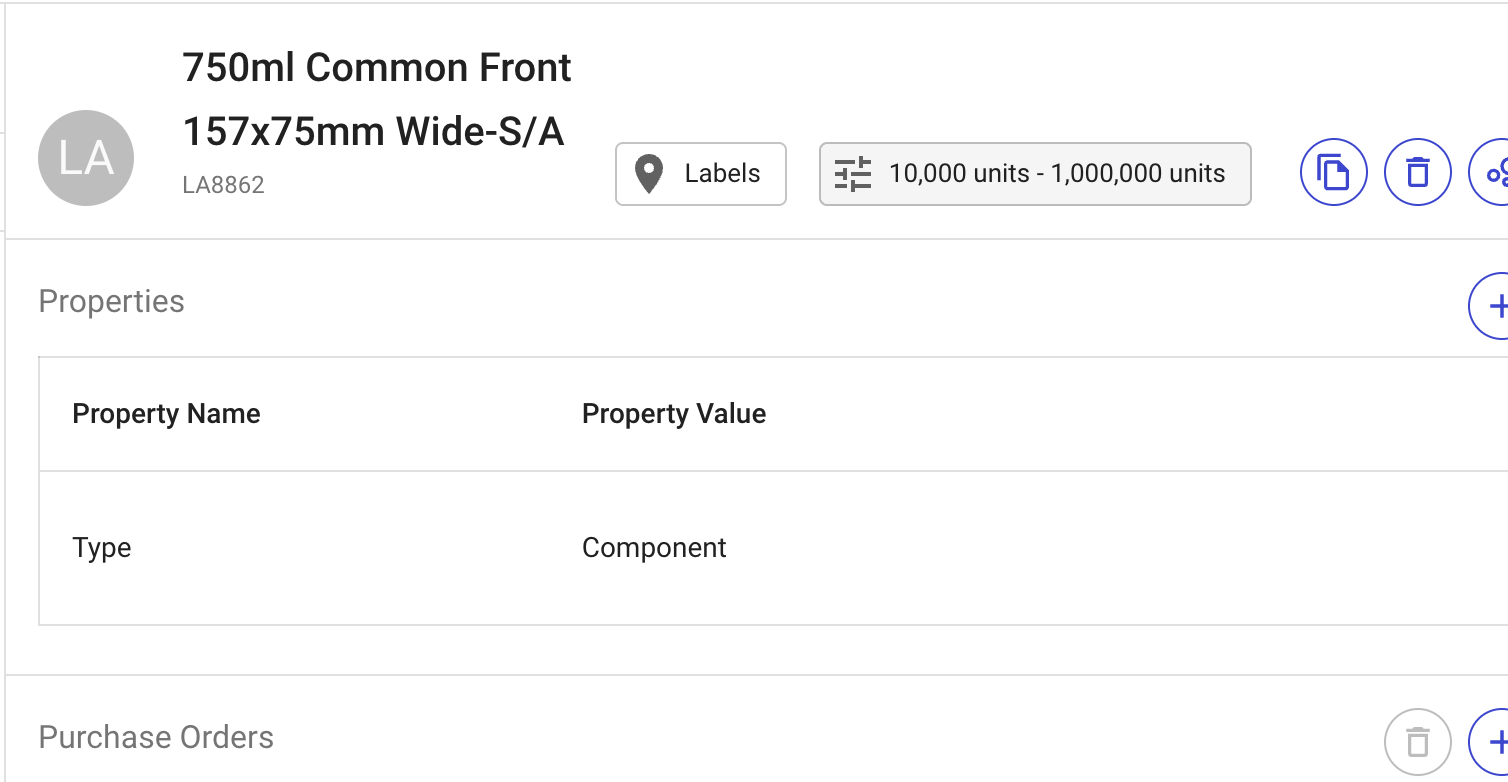Click the sliders icon beside the units range
The width and height of the screenshot is (1508, 782).
[853, 174]
